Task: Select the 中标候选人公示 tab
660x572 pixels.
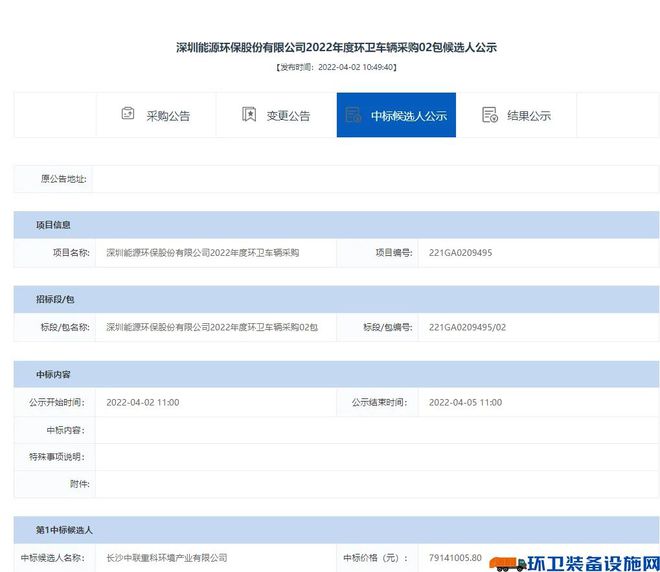Action: tap(396, 115)
